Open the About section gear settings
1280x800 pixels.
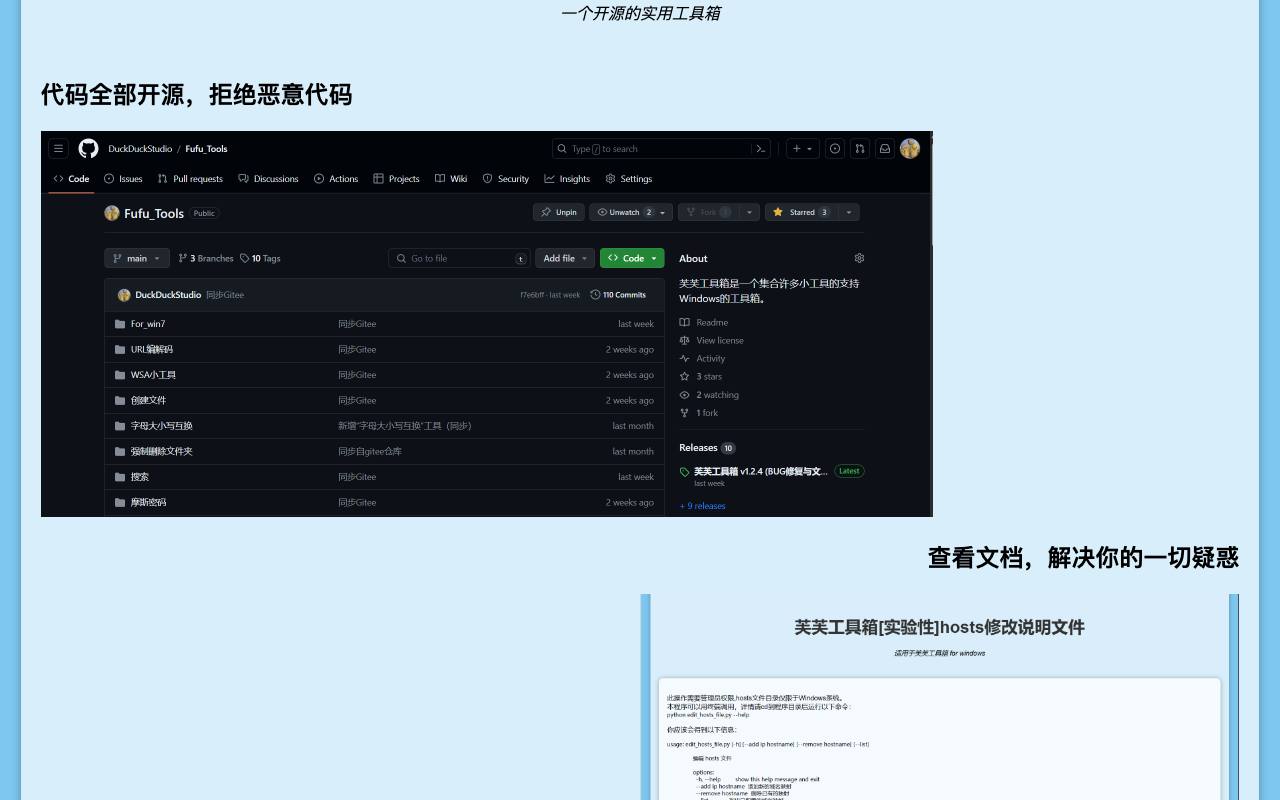(x=859, y=258)
